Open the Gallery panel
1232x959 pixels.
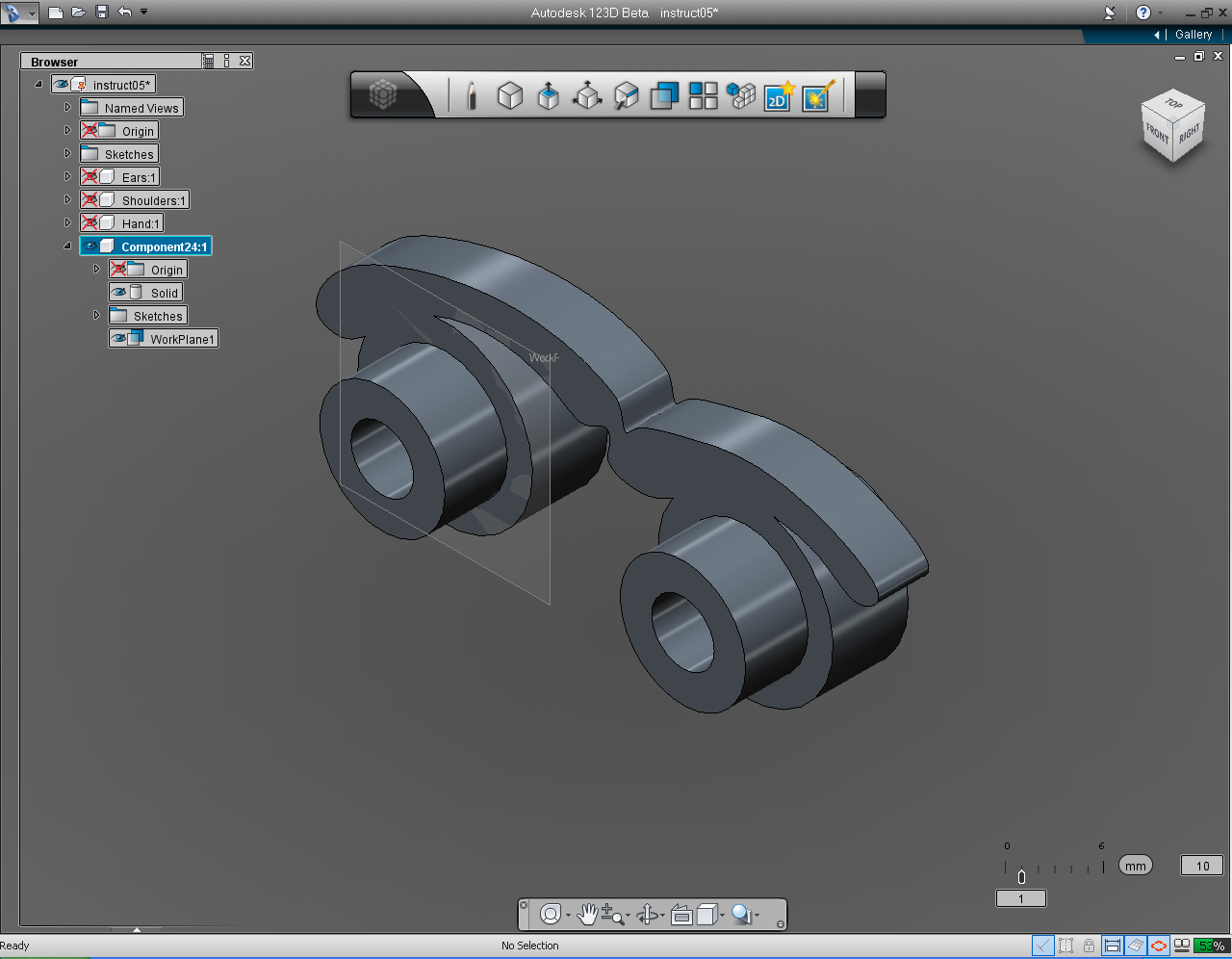tap(1193, 35)
